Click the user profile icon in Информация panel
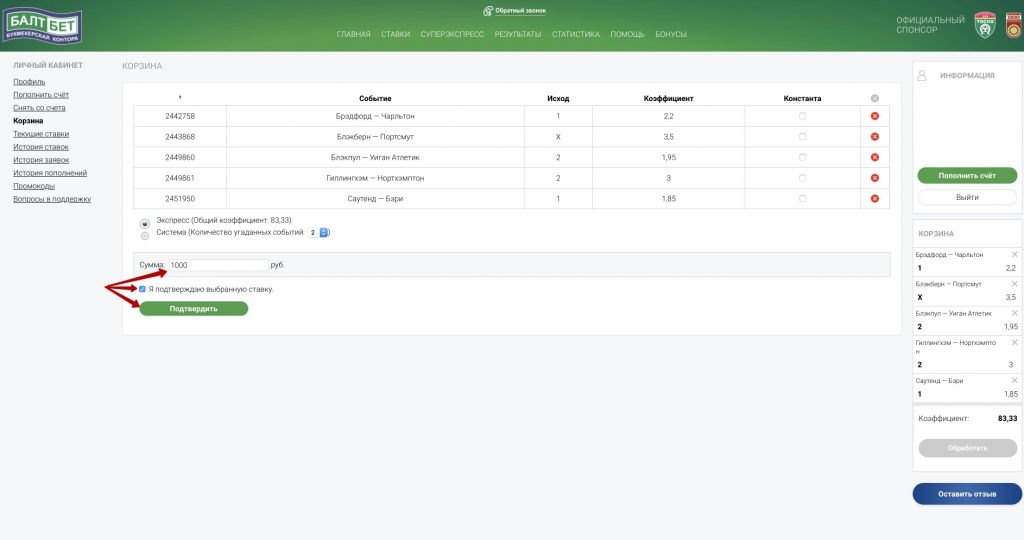 (x=923, y=75)
